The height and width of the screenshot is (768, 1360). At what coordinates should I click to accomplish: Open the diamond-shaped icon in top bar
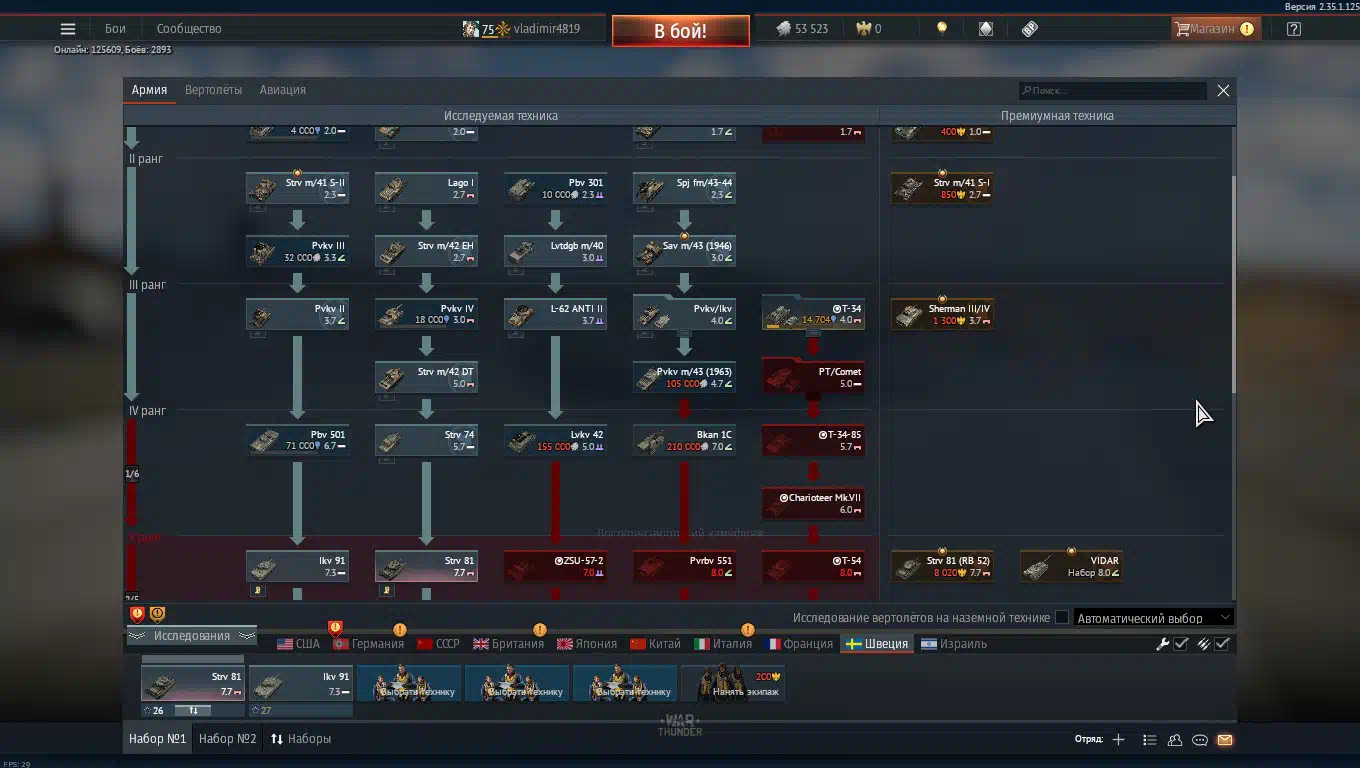tap(986, 29)
